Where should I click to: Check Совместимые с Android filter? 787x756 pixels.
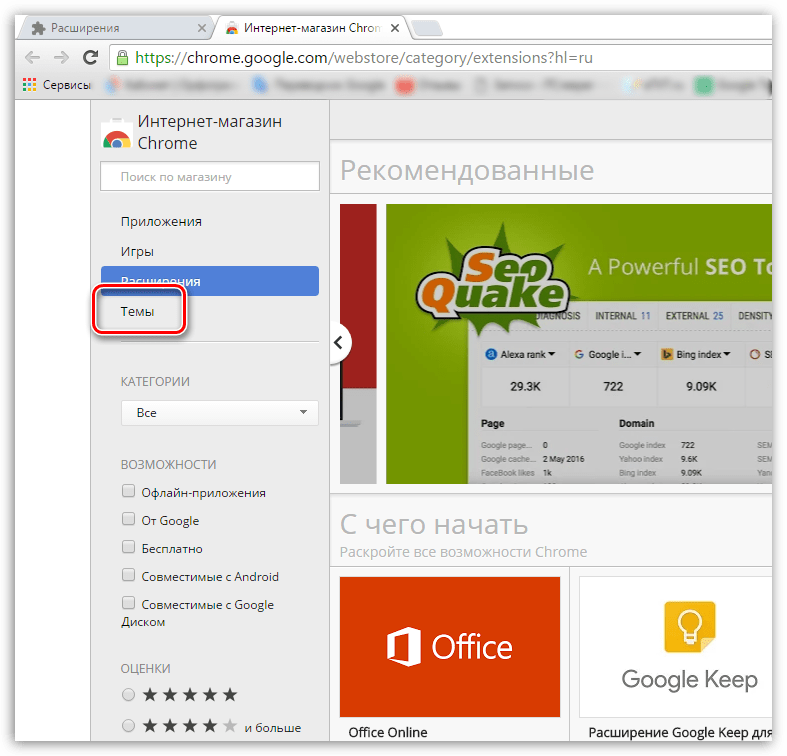128,575
